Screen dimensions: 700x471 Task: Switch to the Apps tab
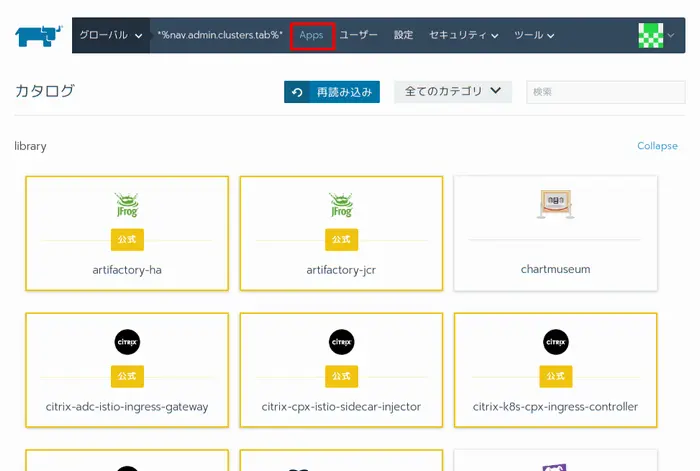(311, 35)
